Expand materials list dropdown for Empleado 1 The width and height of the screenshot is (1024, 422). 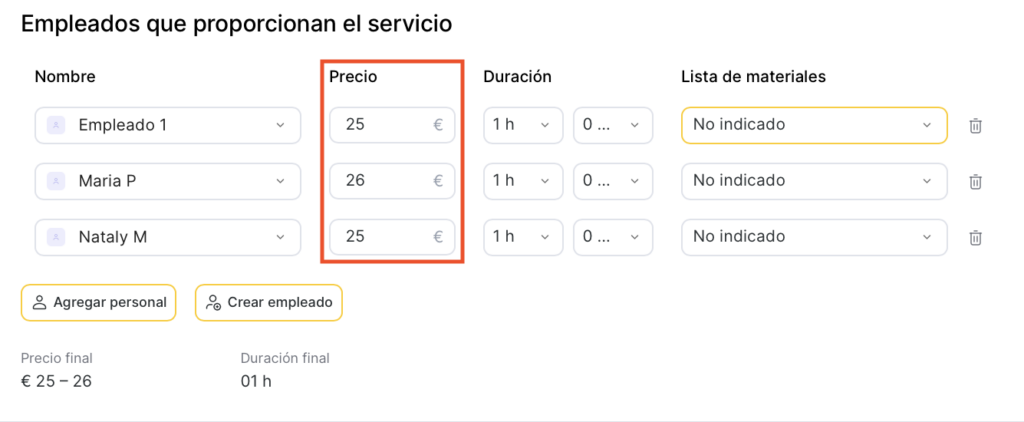pos(813,125)
